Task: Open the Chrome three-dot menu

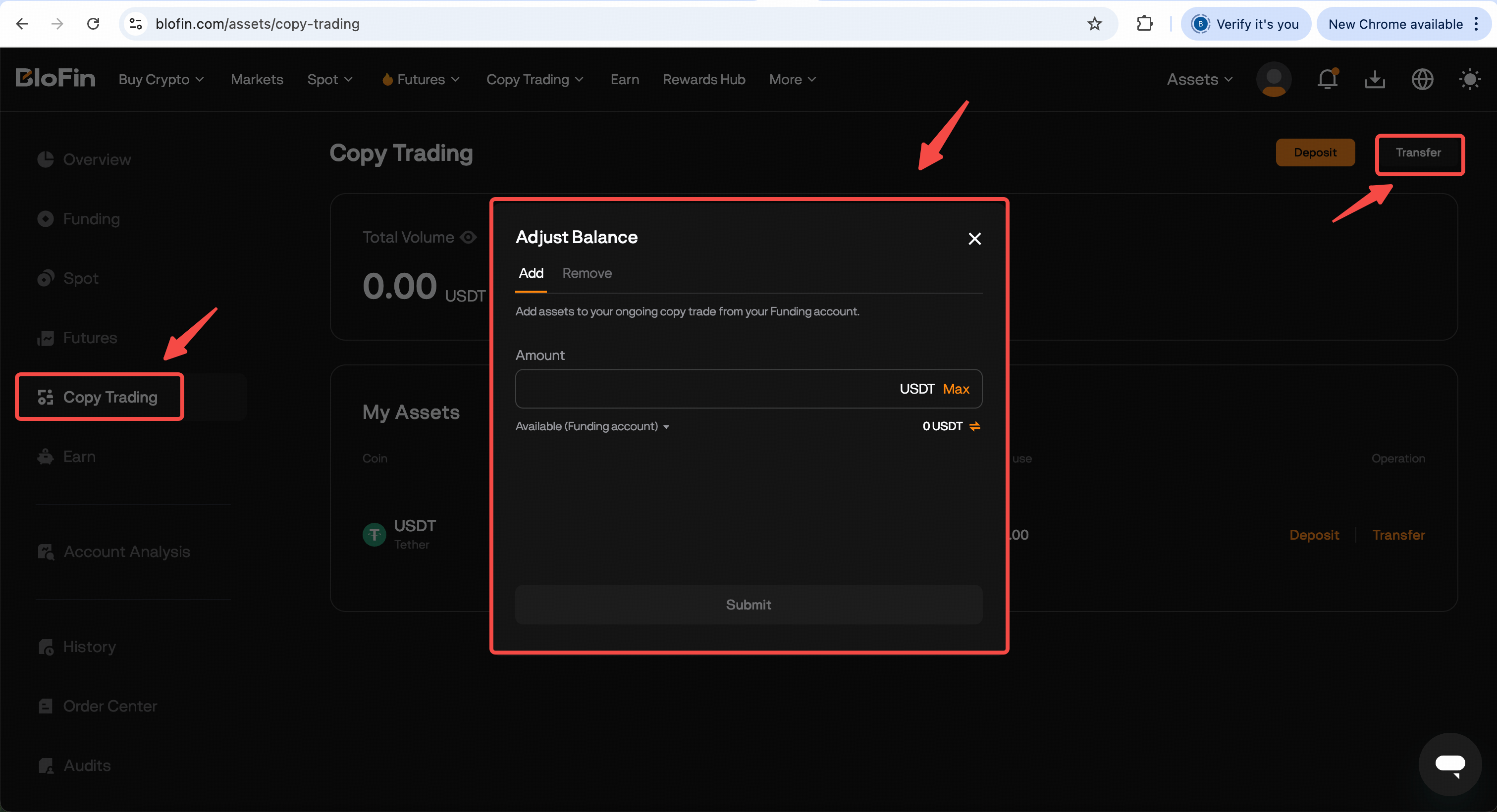Action: pyautogui.click(x=1476, y=24)
